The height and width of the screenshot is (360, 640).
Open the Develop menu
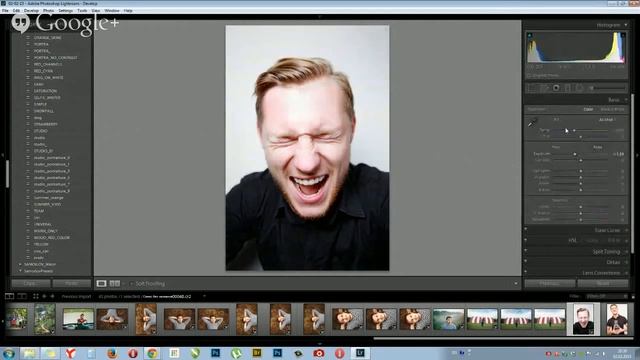(31, 11)
